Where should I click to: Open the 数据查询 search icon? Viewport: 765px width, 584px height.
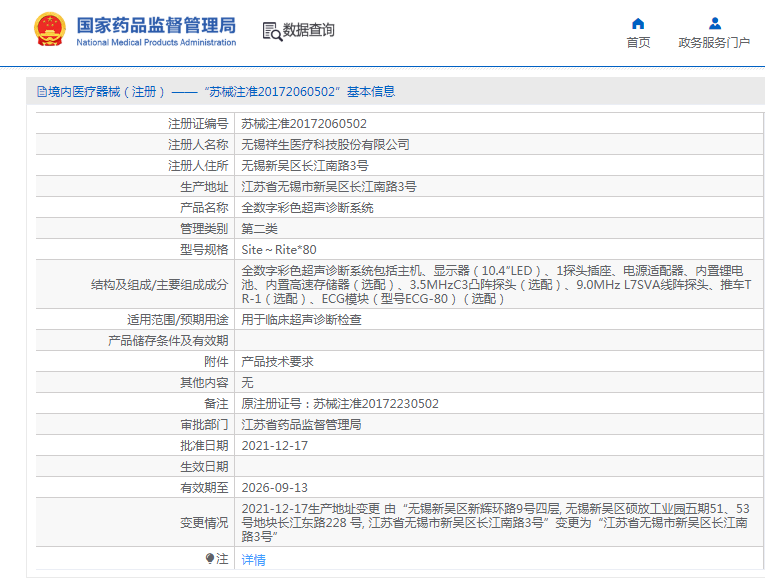tap(272, 31)
